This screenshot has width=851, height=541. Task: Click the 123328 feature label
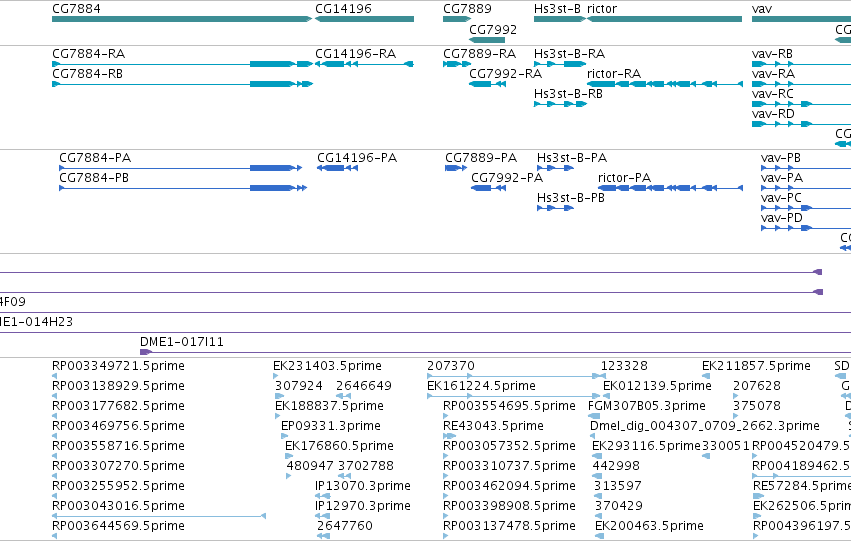click(625, 366)
